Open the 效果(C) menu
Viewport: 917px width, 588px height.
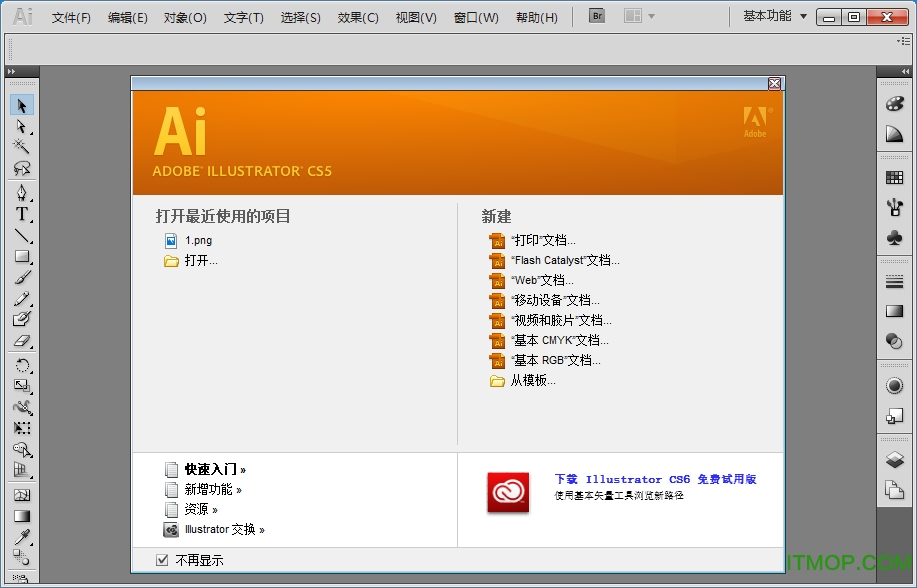coord(358,18)
